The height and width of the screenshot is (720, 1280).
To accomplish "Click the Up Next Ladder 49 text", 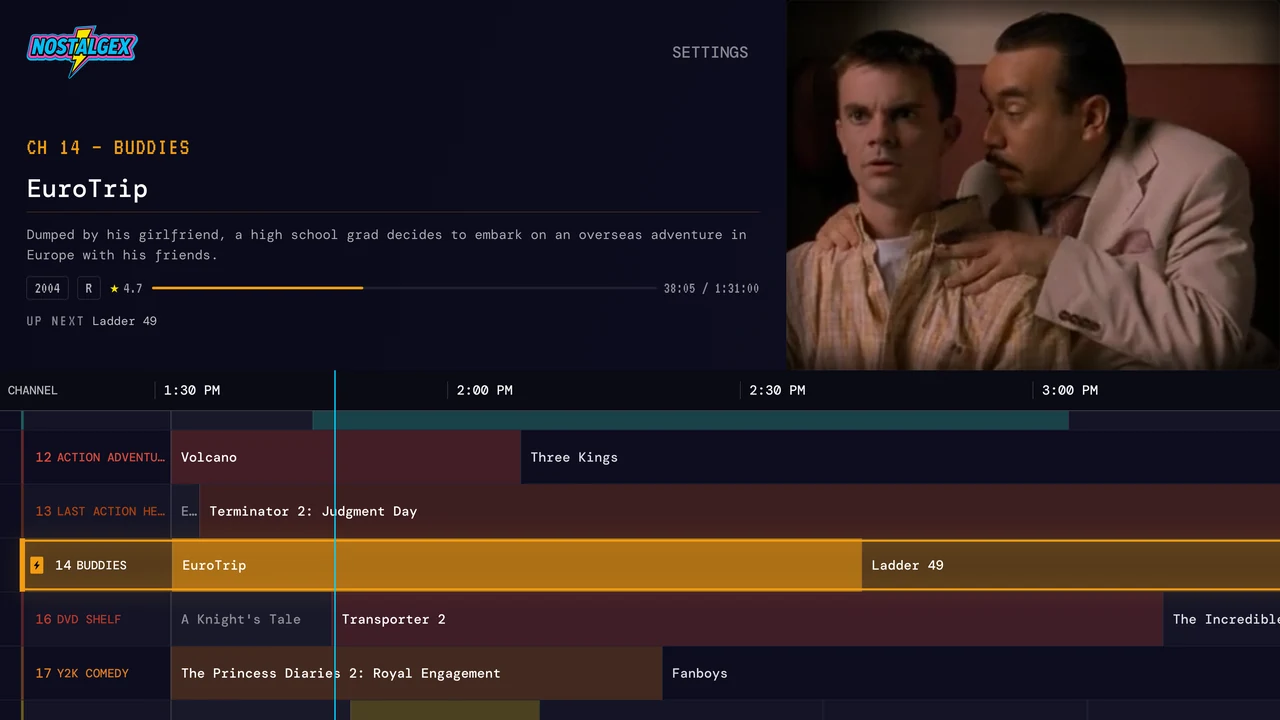I will 92,321.
